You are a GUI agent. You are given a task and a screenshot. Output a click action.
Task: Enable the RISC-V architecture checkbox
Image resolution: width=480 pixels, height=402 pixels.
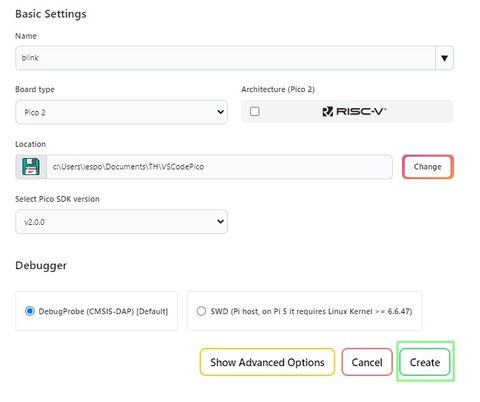[255, 111]
